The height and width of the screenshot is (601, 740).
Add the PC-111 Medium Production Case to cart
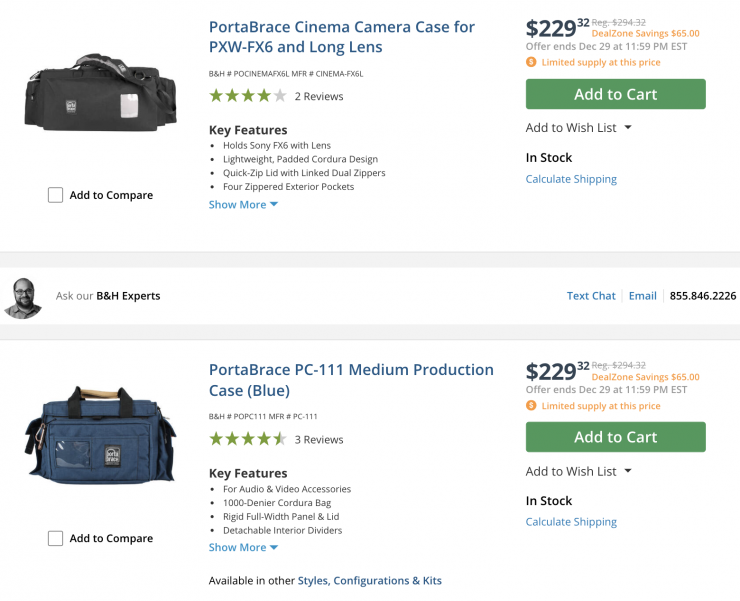(615, 437)
